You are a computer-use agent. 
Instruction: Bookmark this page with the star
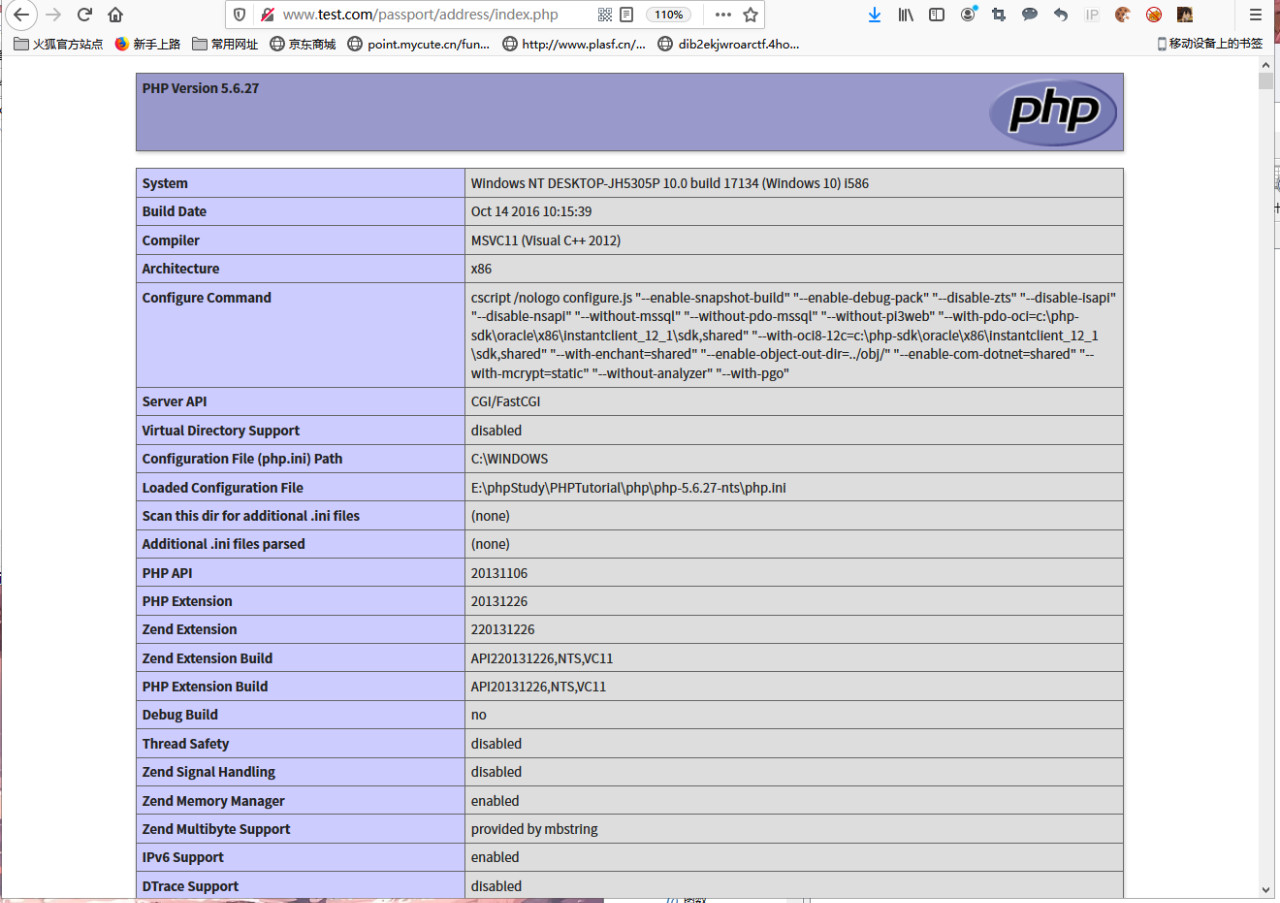click(x=750, y=15)
